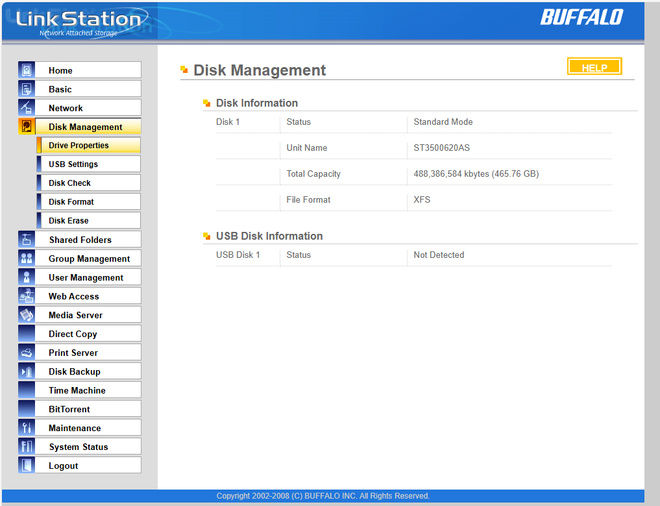Click the BitTorrent icon
The height and width of the screenshot is (506, 660).
27,409
